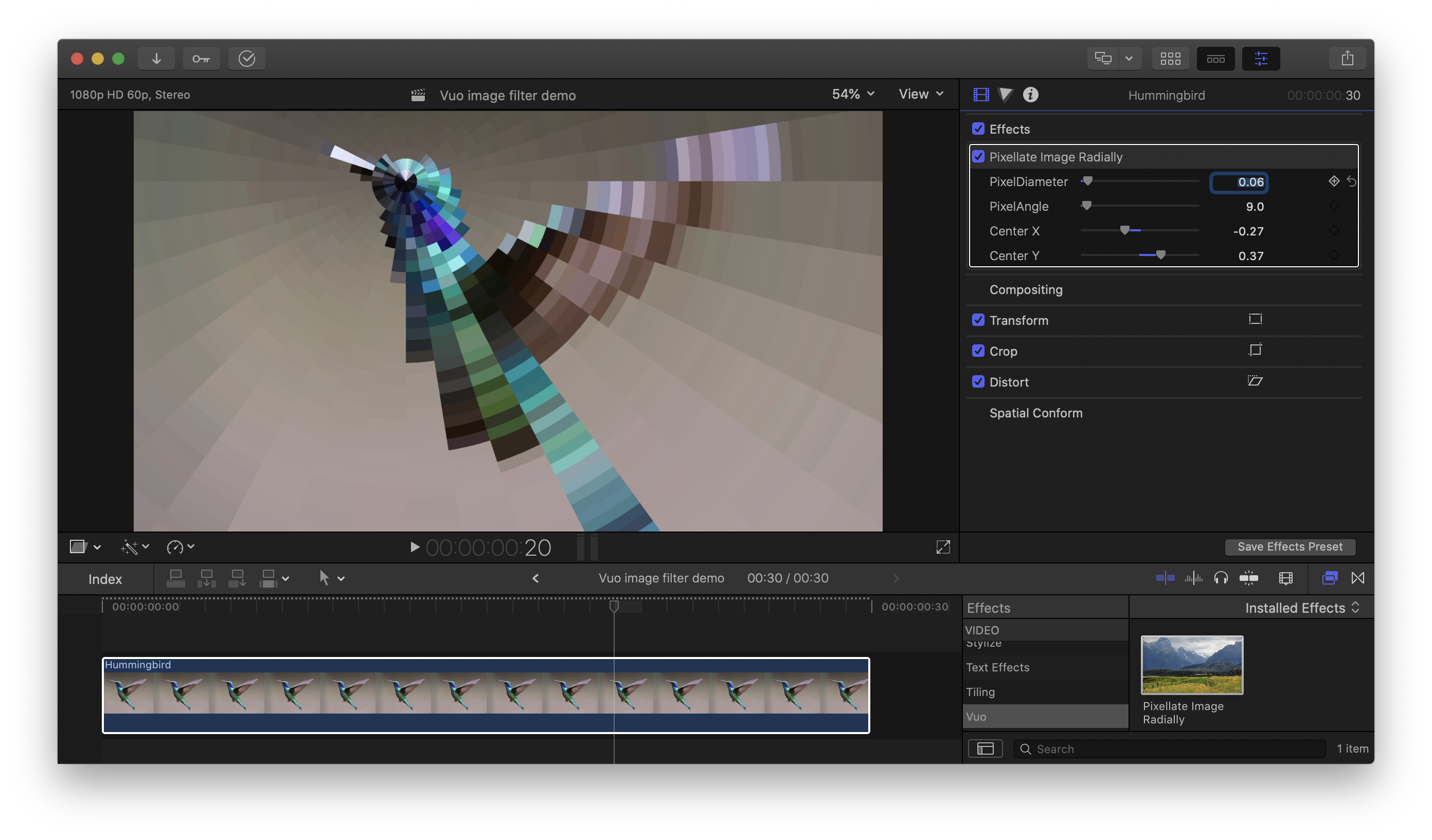Click the viewer fullscreen expand icon
This screenshot has width=1432, height=840.
(x=943, y=547)
